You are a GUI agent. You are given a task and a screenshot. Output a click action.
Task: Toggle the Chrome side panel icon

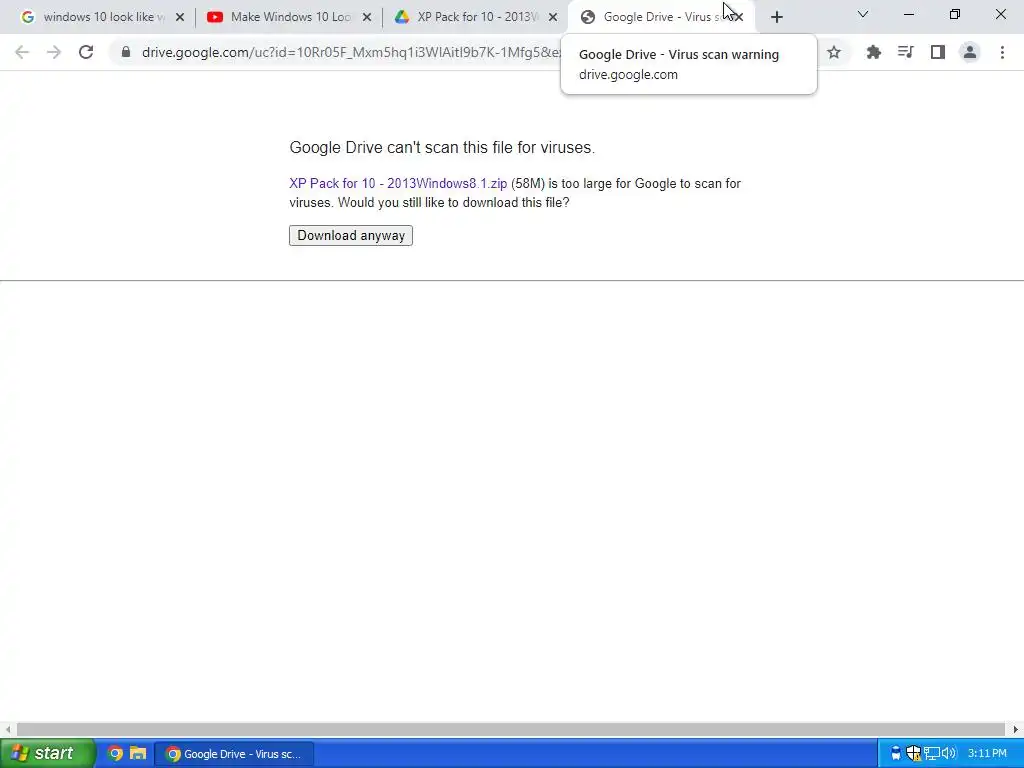(x=938, y=52)
